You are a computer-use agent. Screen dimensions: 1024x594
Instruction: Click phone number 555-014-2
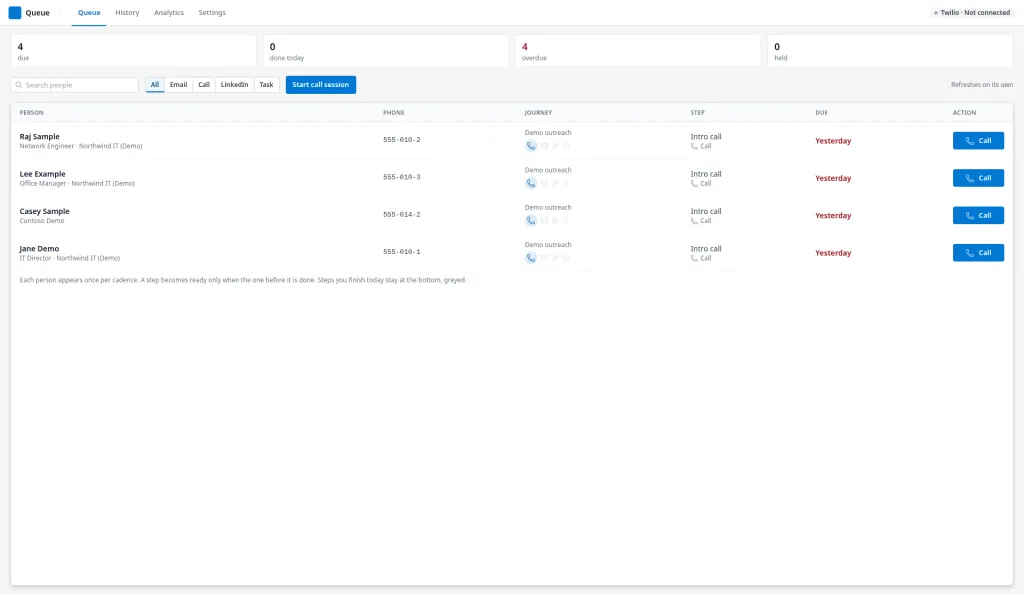[x=402, y=214]
